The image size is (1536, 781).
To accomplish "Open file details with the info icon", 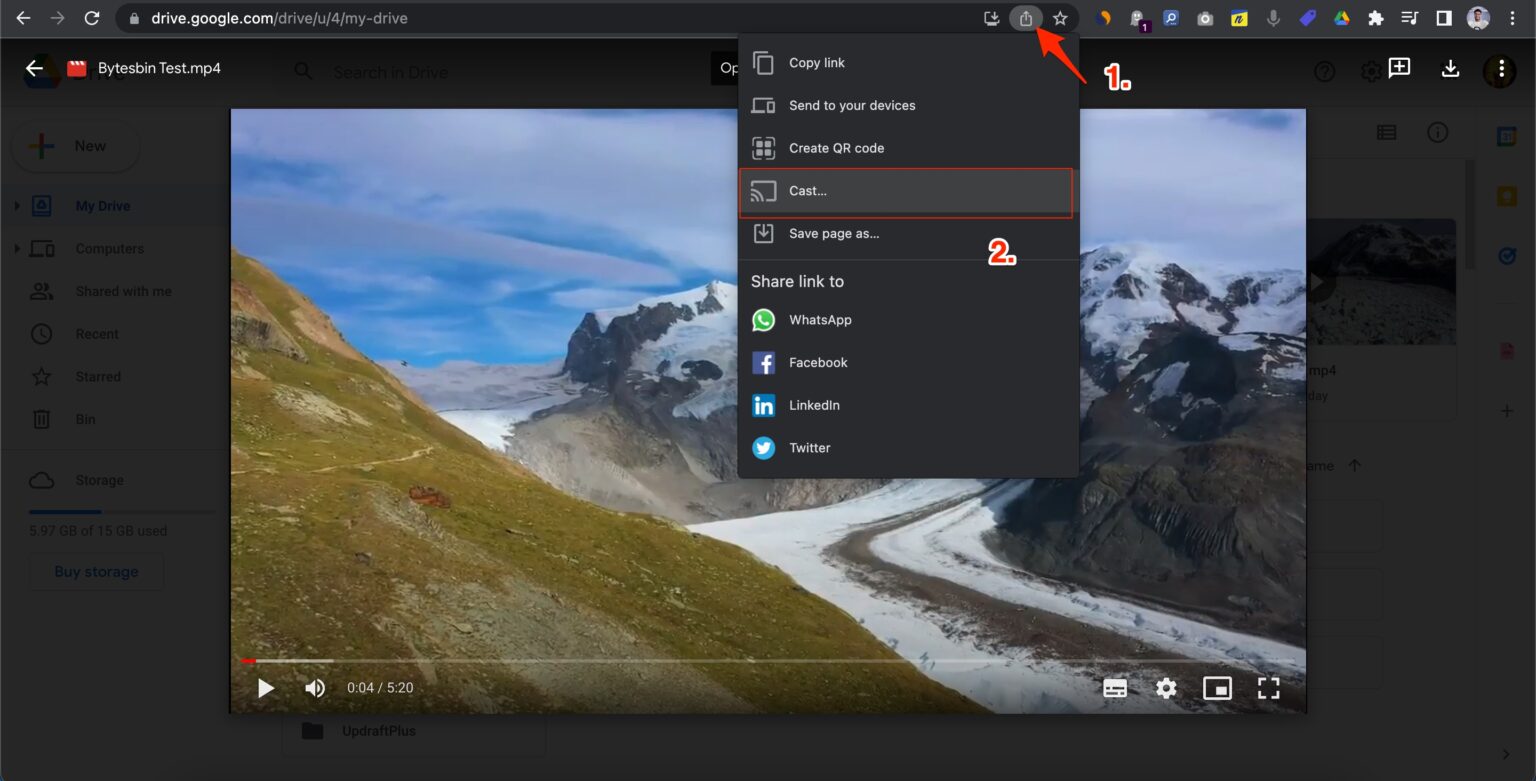I will pyautogui.click(x=1438, y=131).
